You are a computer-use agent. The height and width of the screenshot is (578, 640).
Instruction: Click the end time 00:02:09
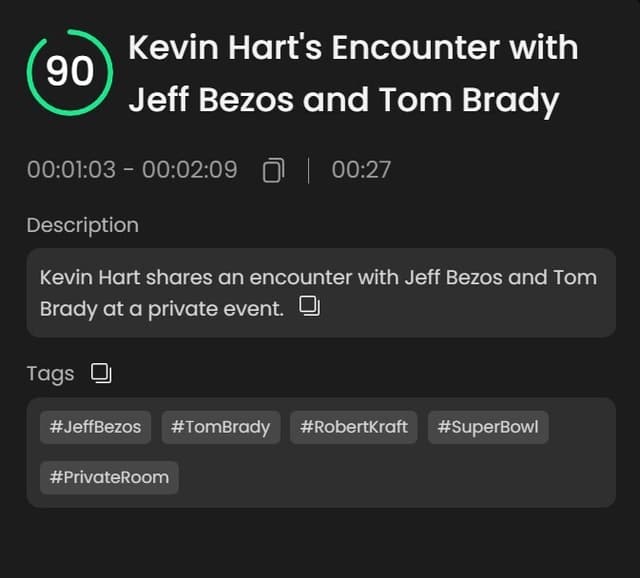point(190,170)
